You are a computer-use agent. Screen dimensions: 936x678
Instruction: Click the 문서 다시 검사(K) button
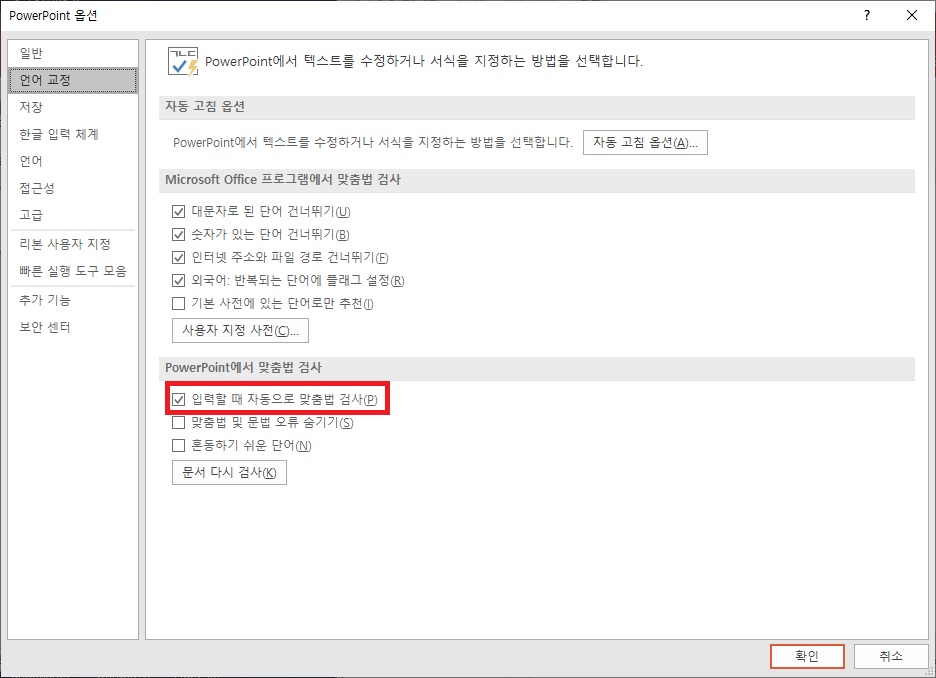[x=229, y=473]
